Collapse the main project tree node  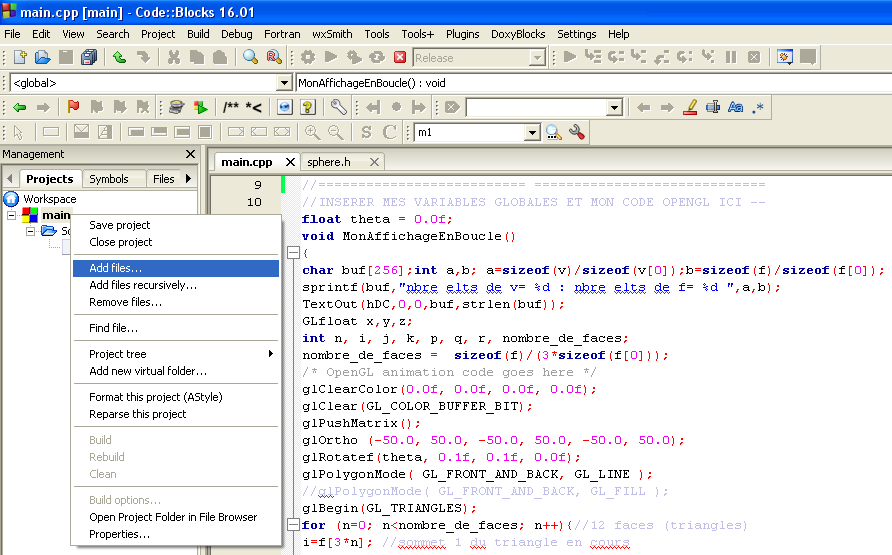point(11,215)
